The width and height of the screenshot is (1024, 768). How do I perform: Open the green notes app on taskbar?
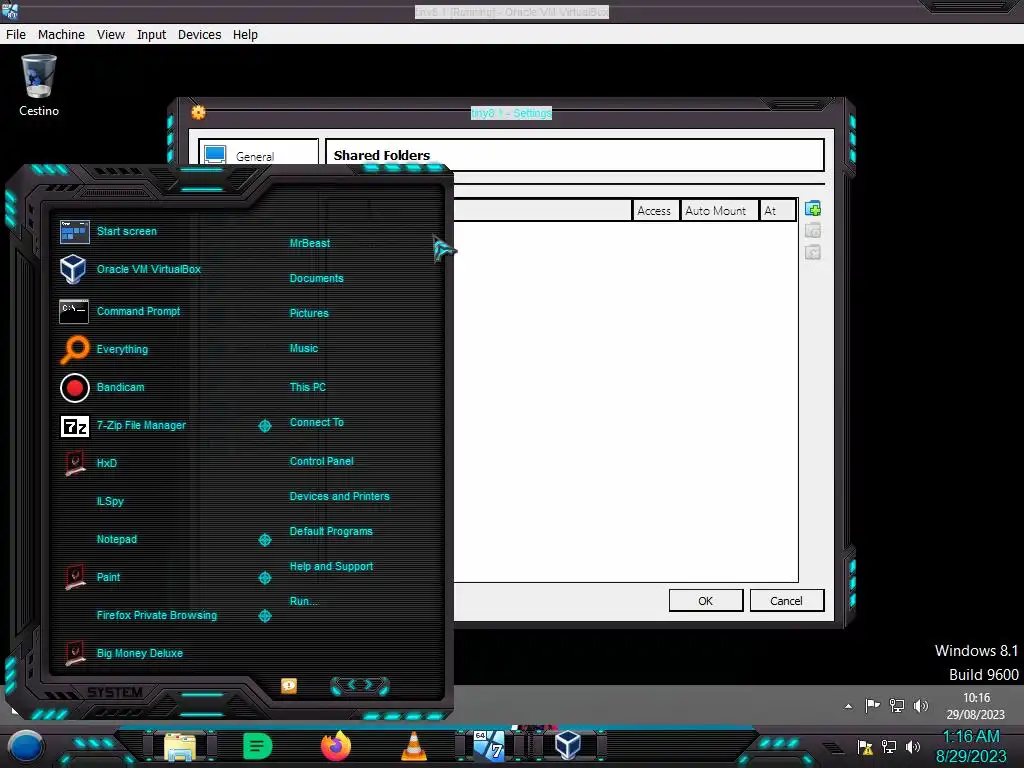coord(257,746)
